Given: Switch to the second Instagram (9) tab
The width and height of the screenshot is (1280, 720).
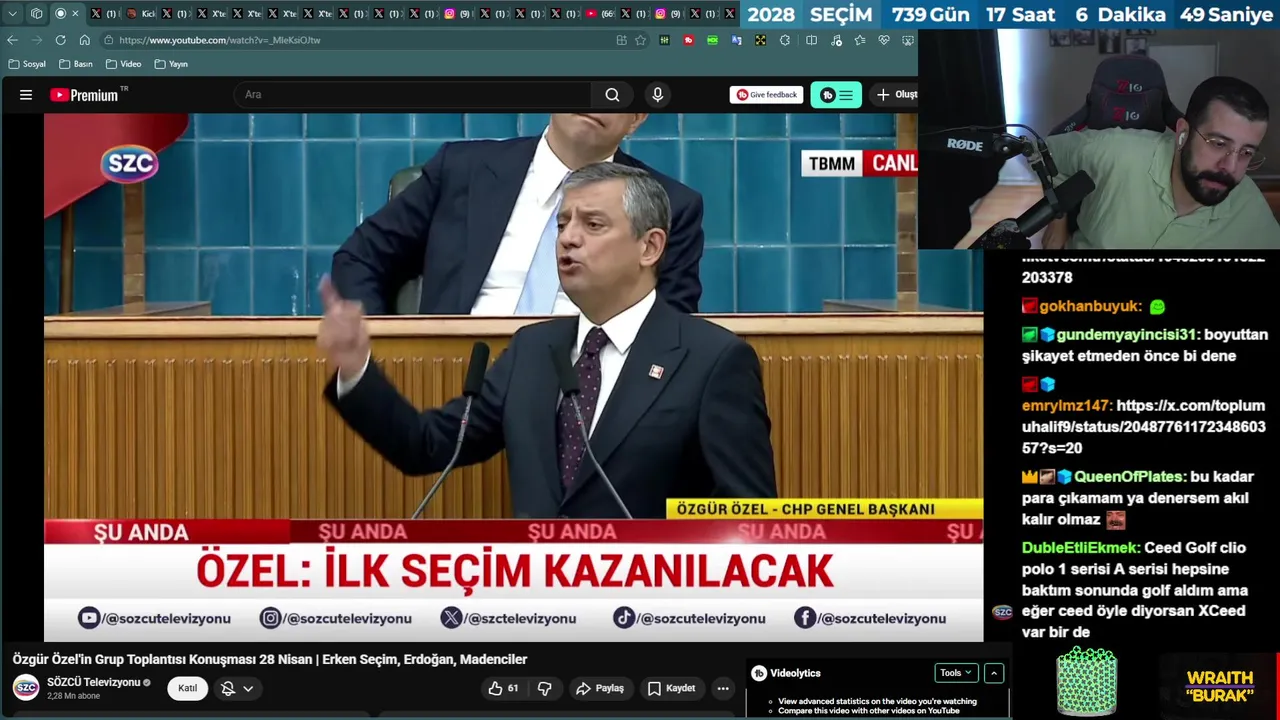Looking at the screenshot, I should pyautogui.click(x=668, y=14).
